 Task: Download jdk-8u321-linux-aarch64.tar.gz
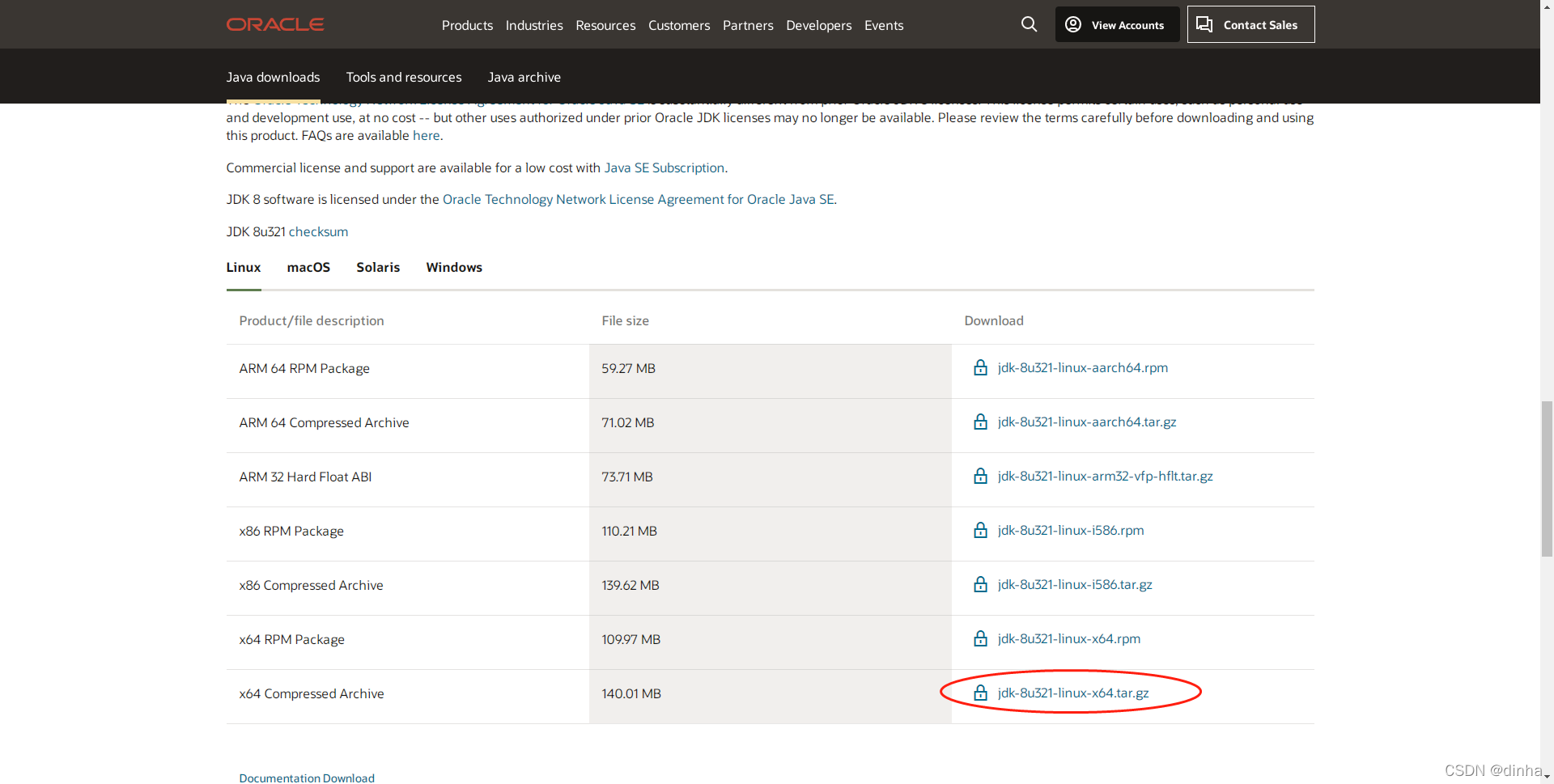1087,422
